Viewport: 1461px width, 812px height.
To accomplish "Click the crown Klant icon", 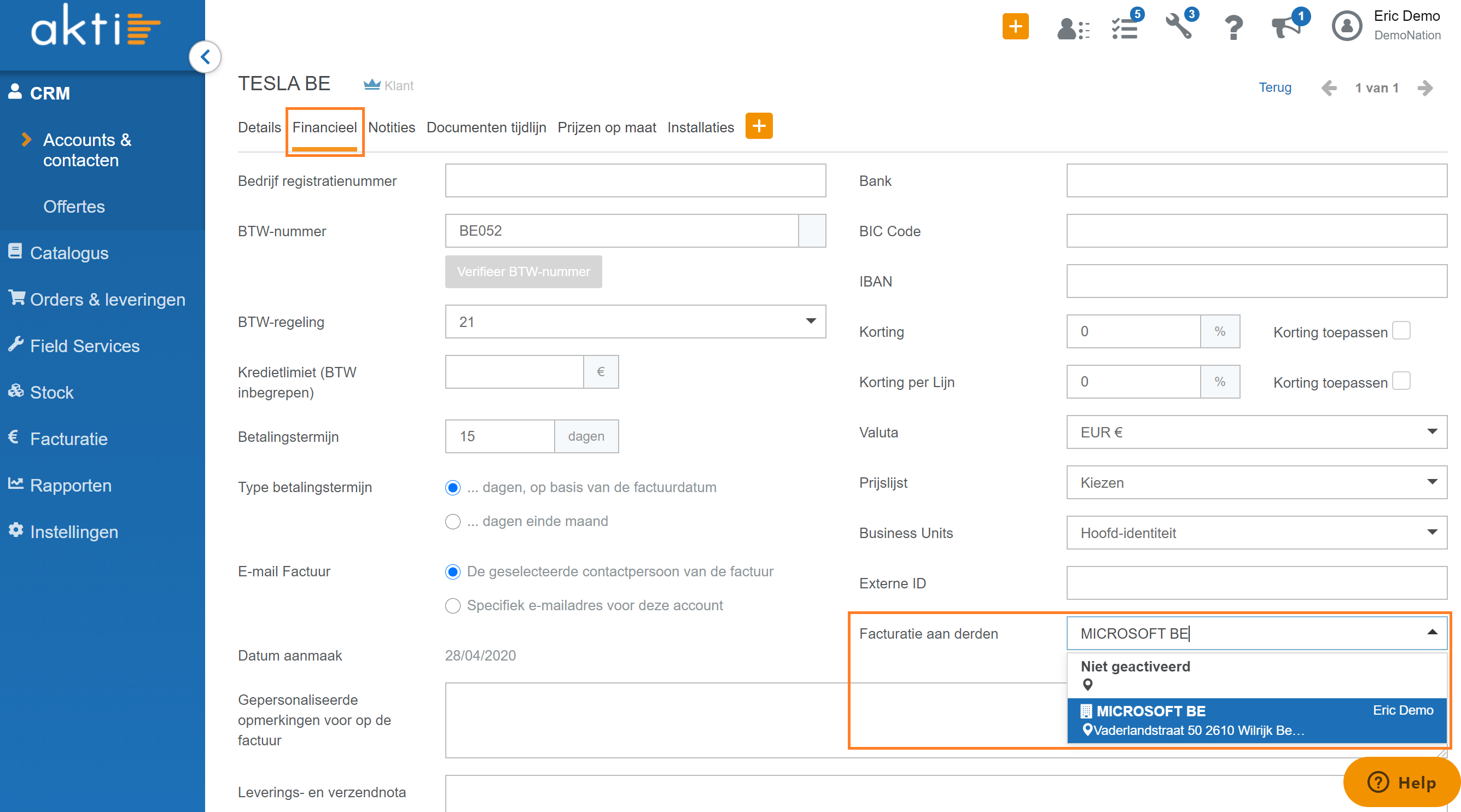I will [x=371, y=85].
